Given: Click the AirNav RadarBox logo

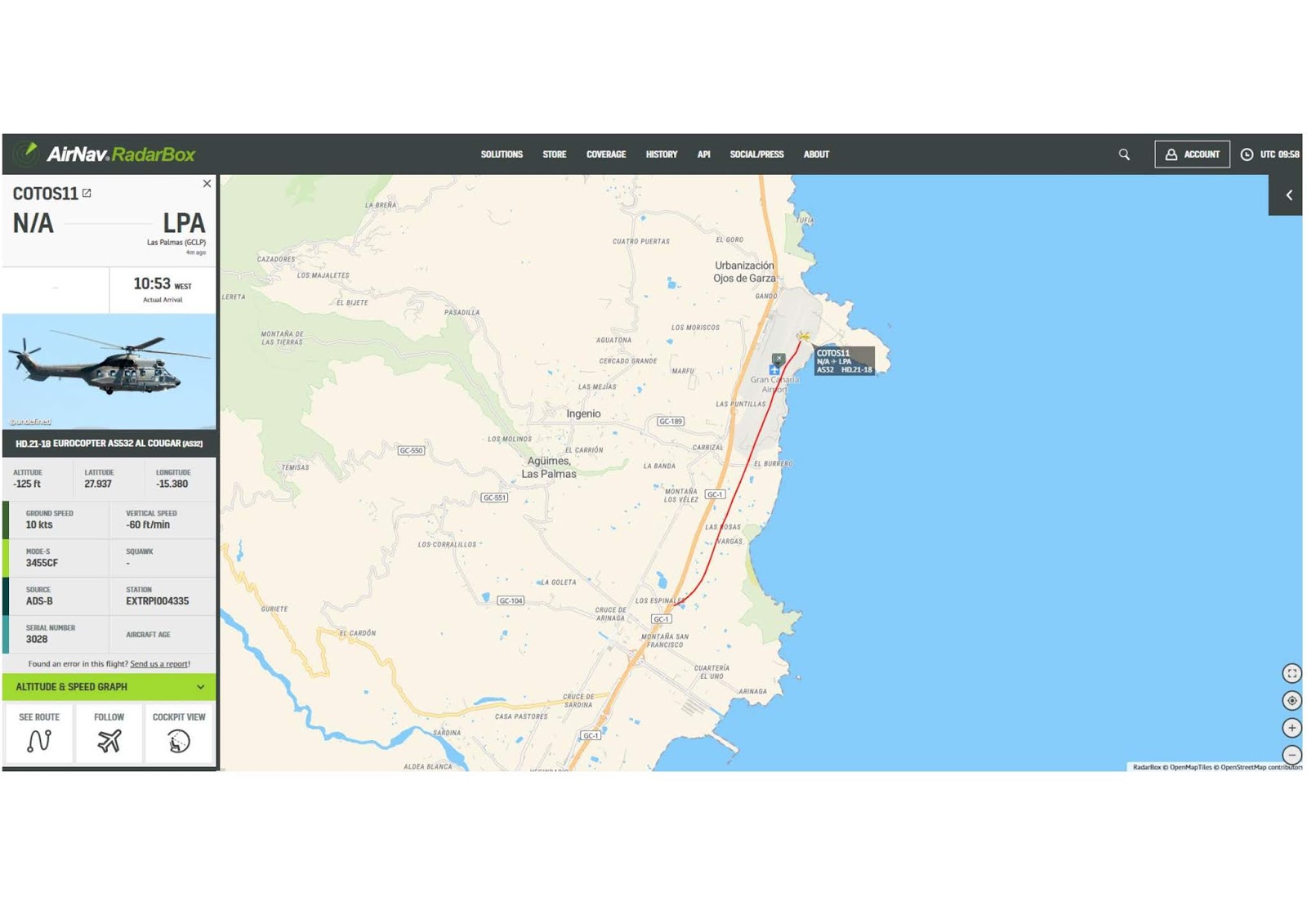Looking at the screenshot, I should point(105,154).
